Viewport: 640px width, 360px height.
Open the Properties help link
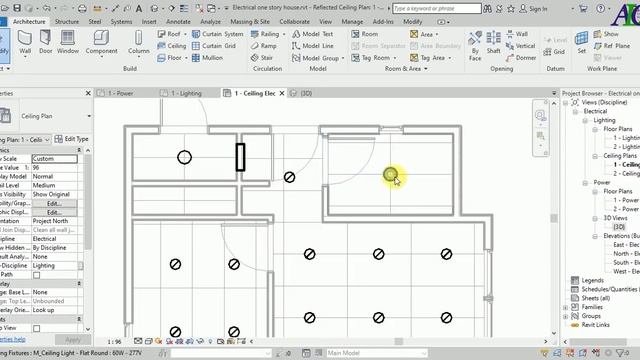tap(13, 340)
